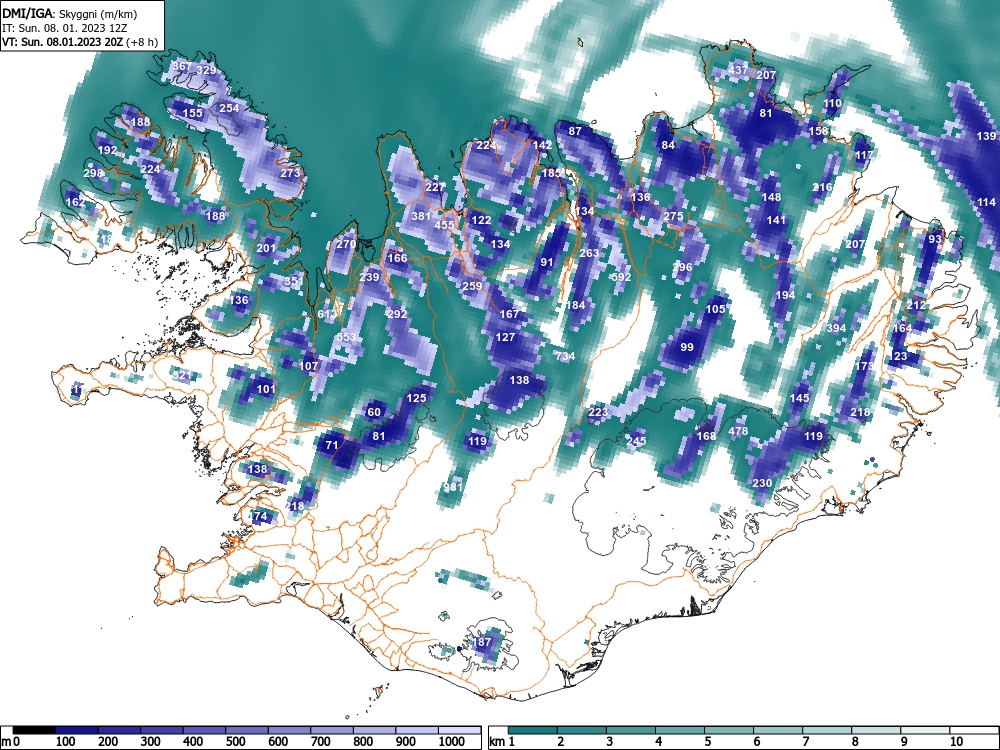Click the visibility value 60
The image size is (1000, 750).
click(374, 413)
